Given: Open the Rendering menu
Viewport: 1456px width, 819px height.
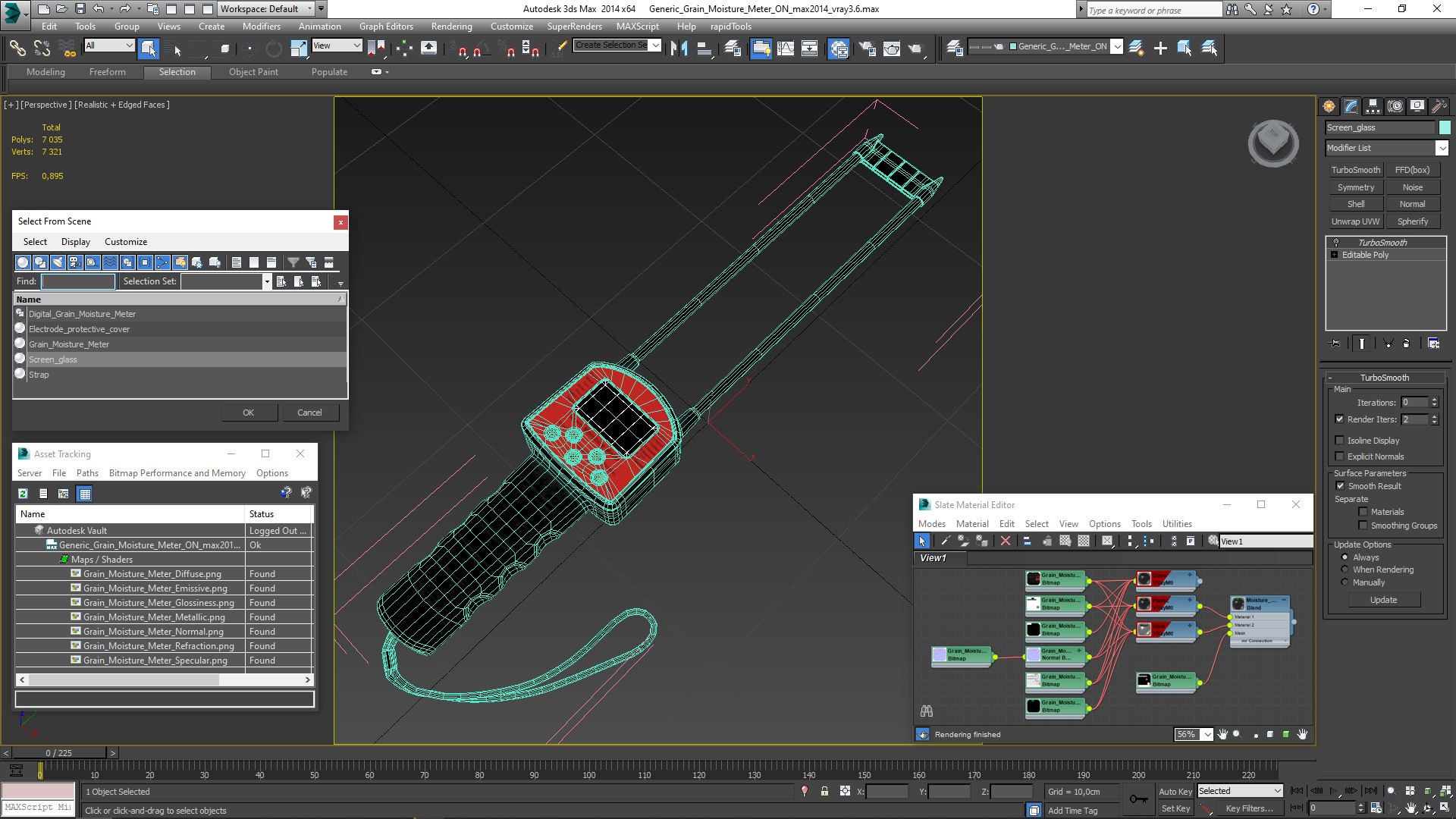Looking at the screenshot, I should coord(451,26).
